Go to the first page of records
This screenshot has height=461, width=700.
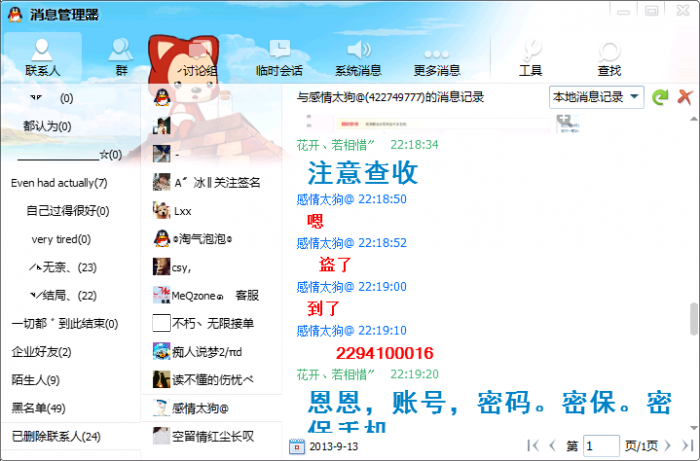(533, 445)
